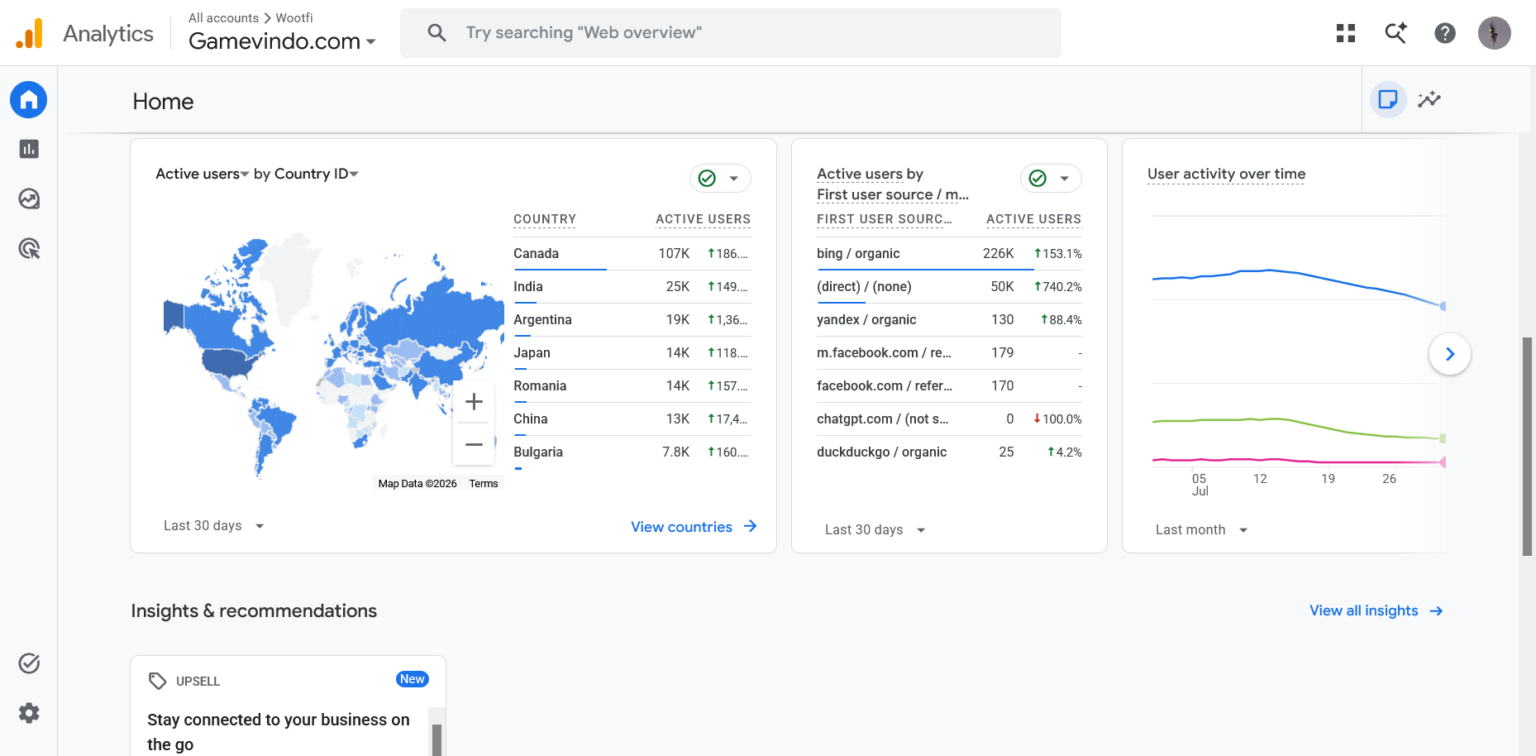This screenshot has height=756, width=1536.
Task: Open the Explore sidebar icon
Action: tap(29, 199)
